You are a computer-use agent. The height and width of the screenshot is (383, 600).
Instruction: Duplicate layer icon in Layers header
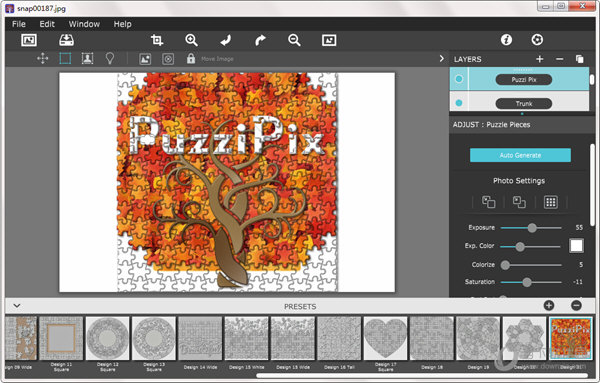pyautogui.click(x=579, y=59)
